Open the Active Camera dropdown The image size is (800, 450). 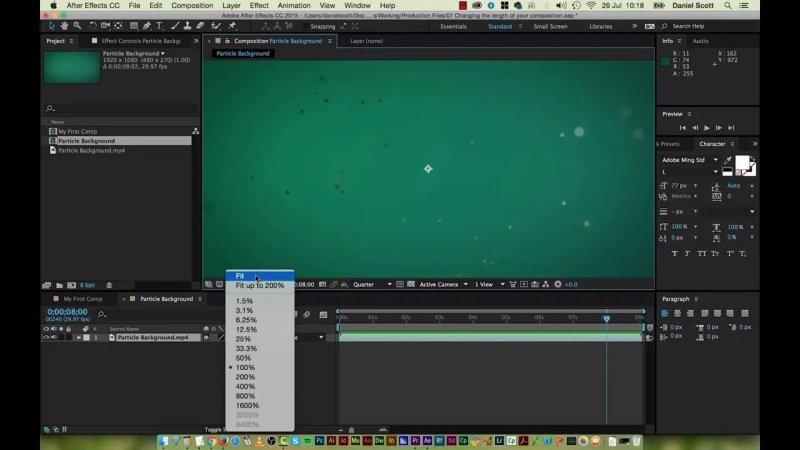(x=443, y=284)
